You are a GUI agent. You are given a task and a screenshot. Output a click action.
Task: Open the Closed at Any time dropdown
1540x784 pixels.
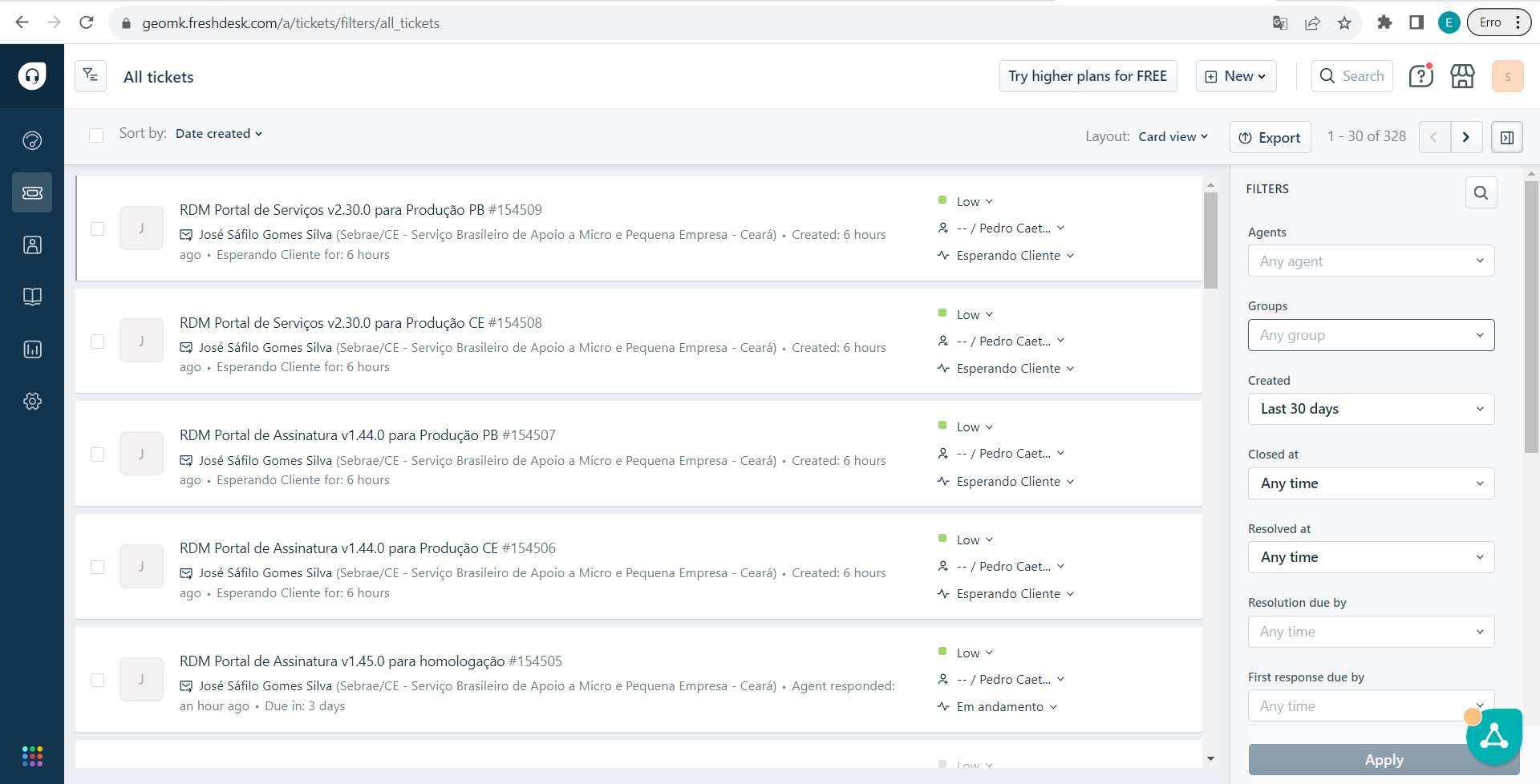pos(1371,483)
